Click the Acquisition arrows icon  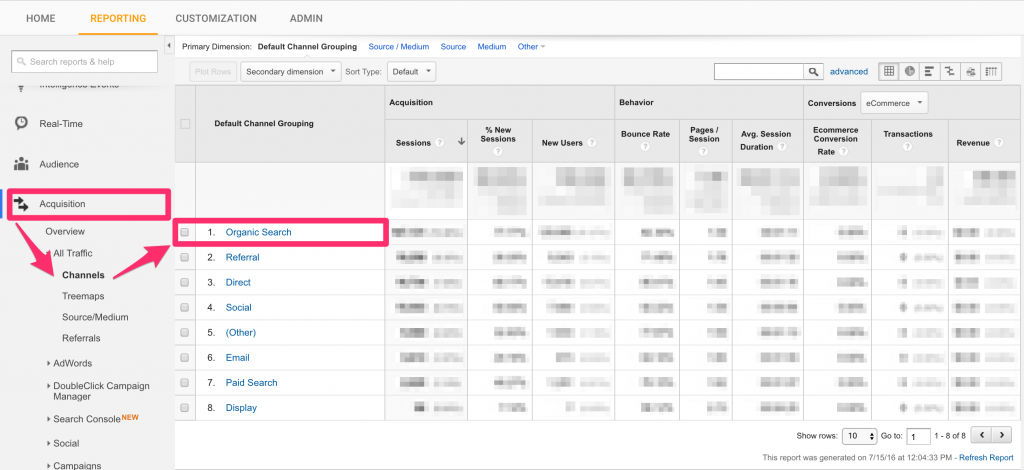point(22,204)
